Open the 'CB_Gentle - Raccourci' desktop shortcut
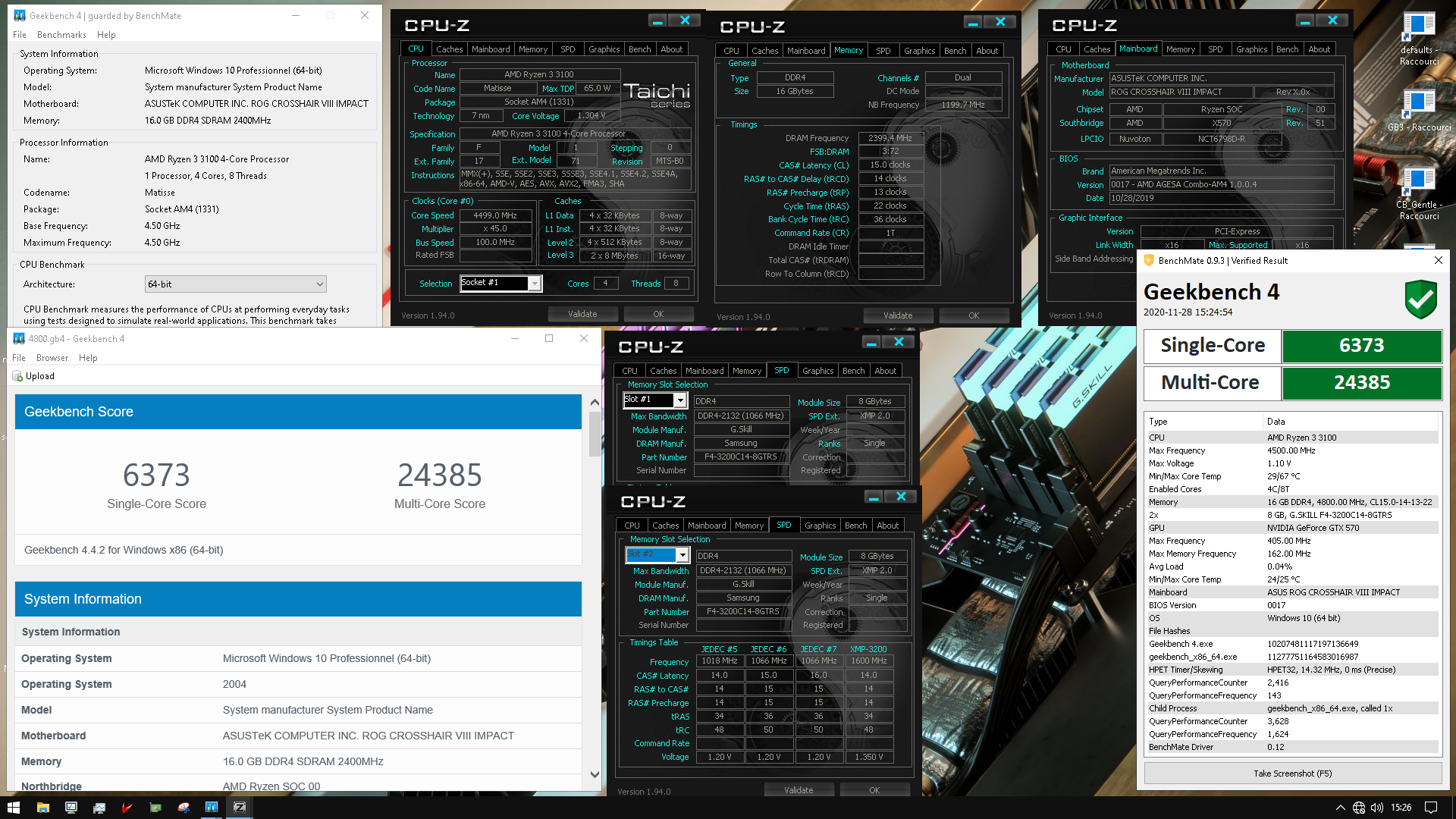Screen dimensions: 1456x819 point(1419,193)
